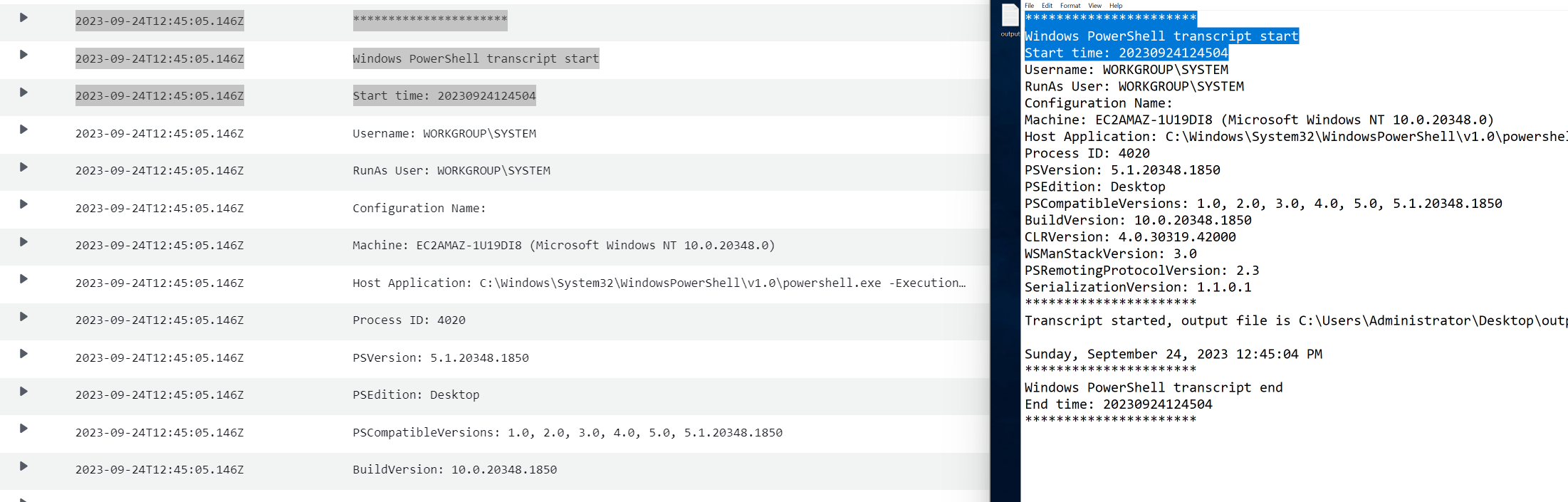
Task: Expand the 'RunAs User: WORKGROUP\SYSTEM' log row
Action: pyautogui.click(x=23, y=167)
